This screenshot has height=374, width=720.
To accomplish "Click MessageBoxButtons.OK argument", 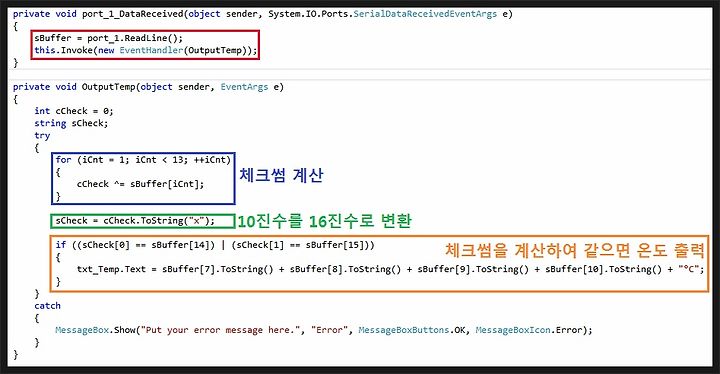I will tap(411, 330).
